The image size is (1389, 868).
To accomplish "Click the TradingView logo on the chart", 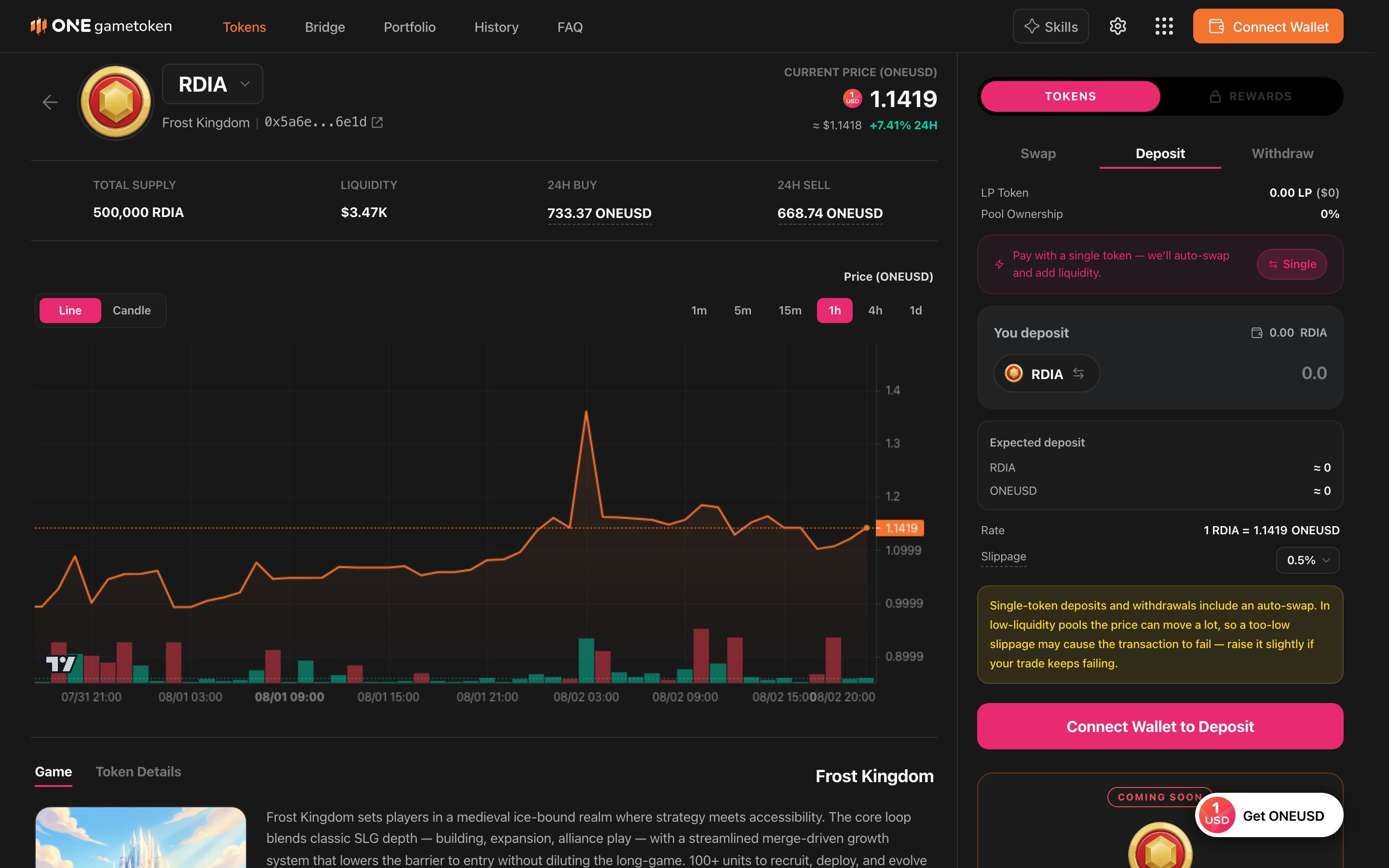I will click(61, 664).
